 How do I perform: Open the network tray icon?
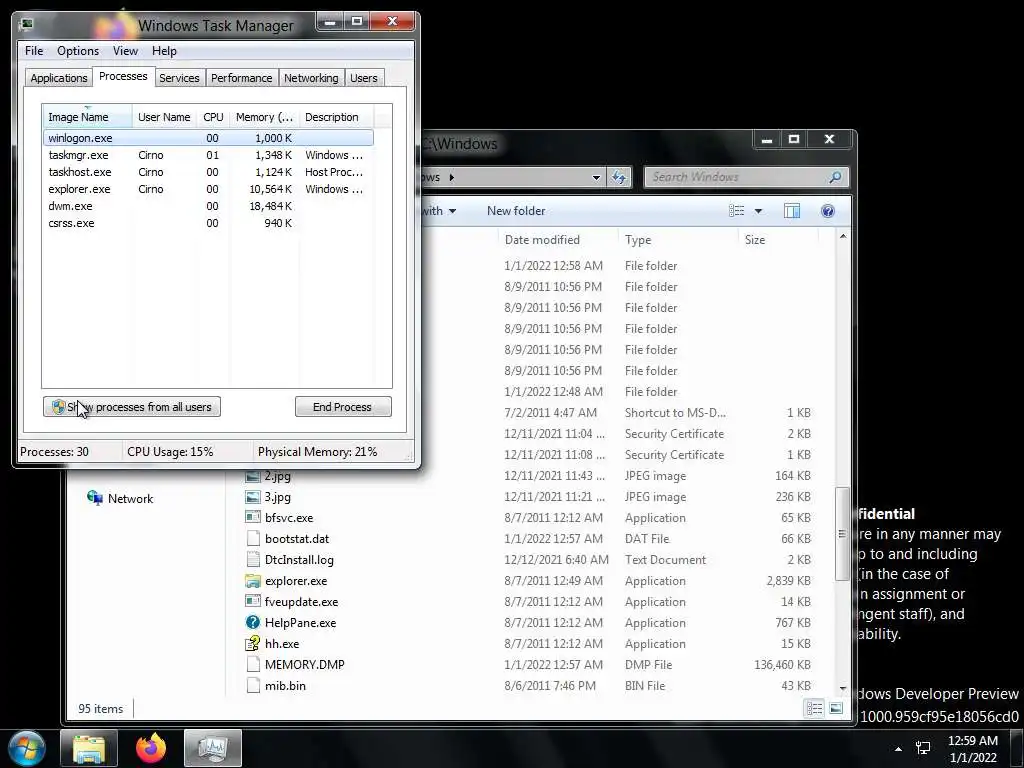(x=923, y=748)
